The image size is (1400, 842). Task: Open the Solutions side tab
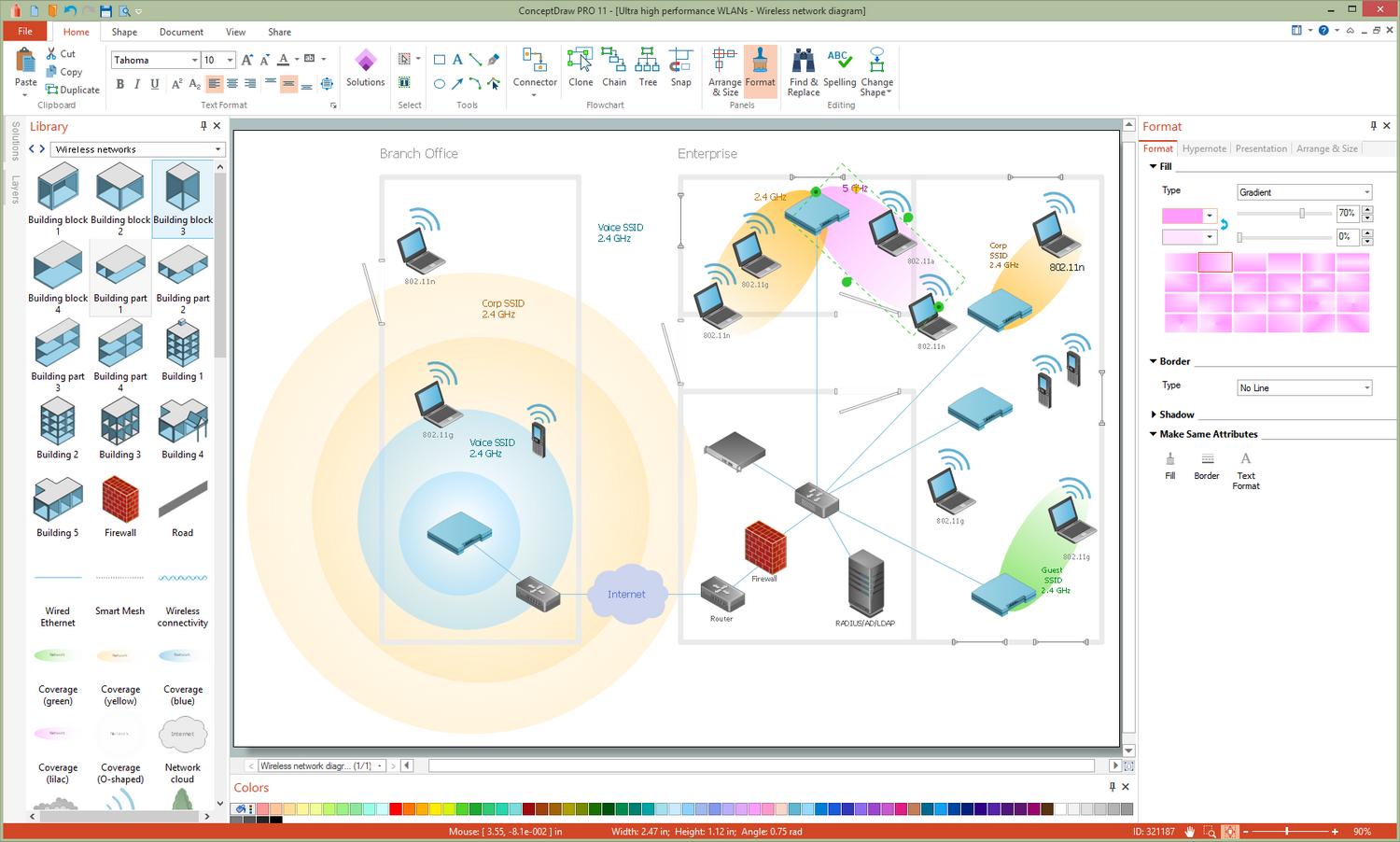tap(16, 141)
